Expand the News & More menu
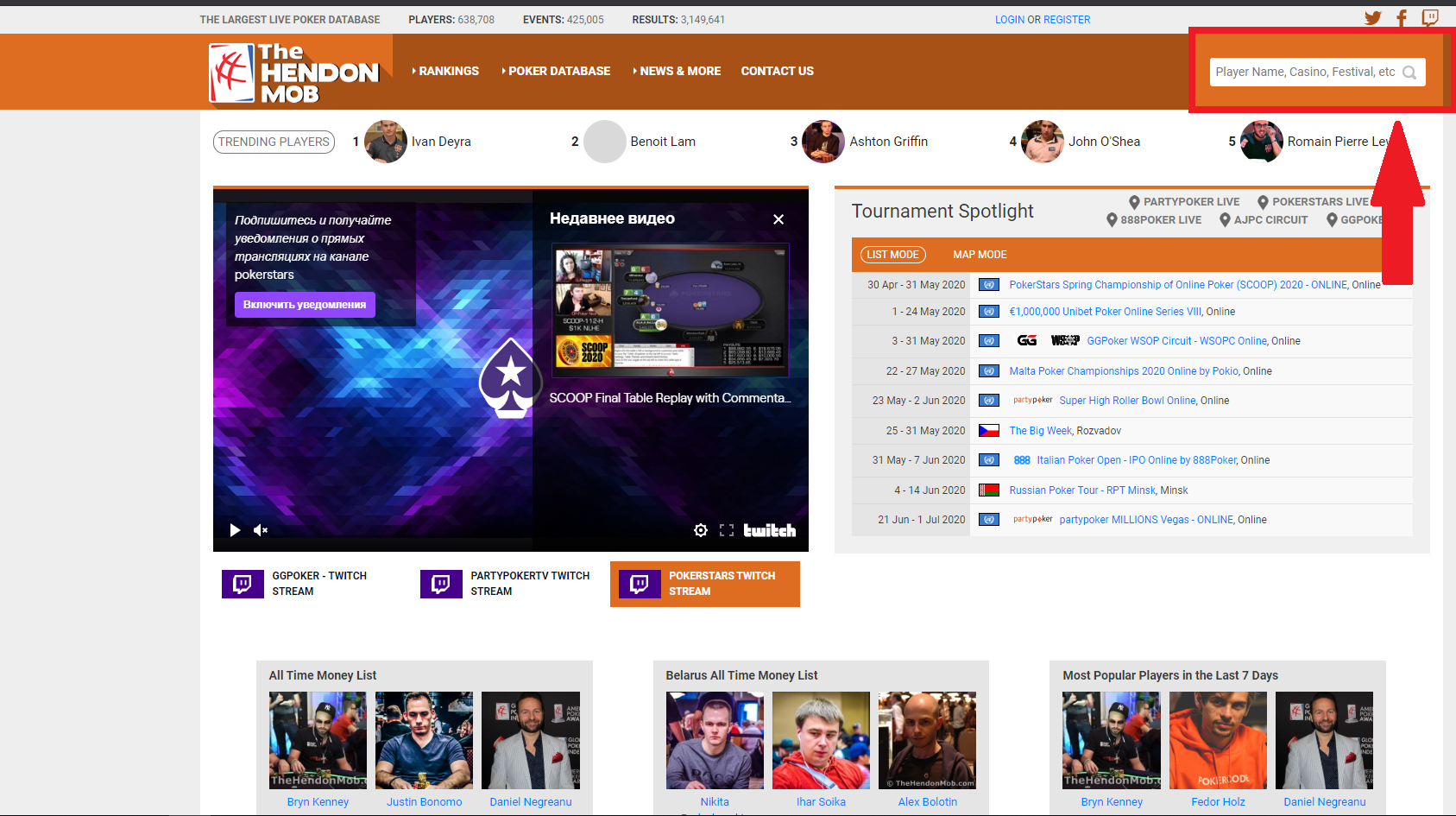The image size is (1456, 816). (677, 71)
